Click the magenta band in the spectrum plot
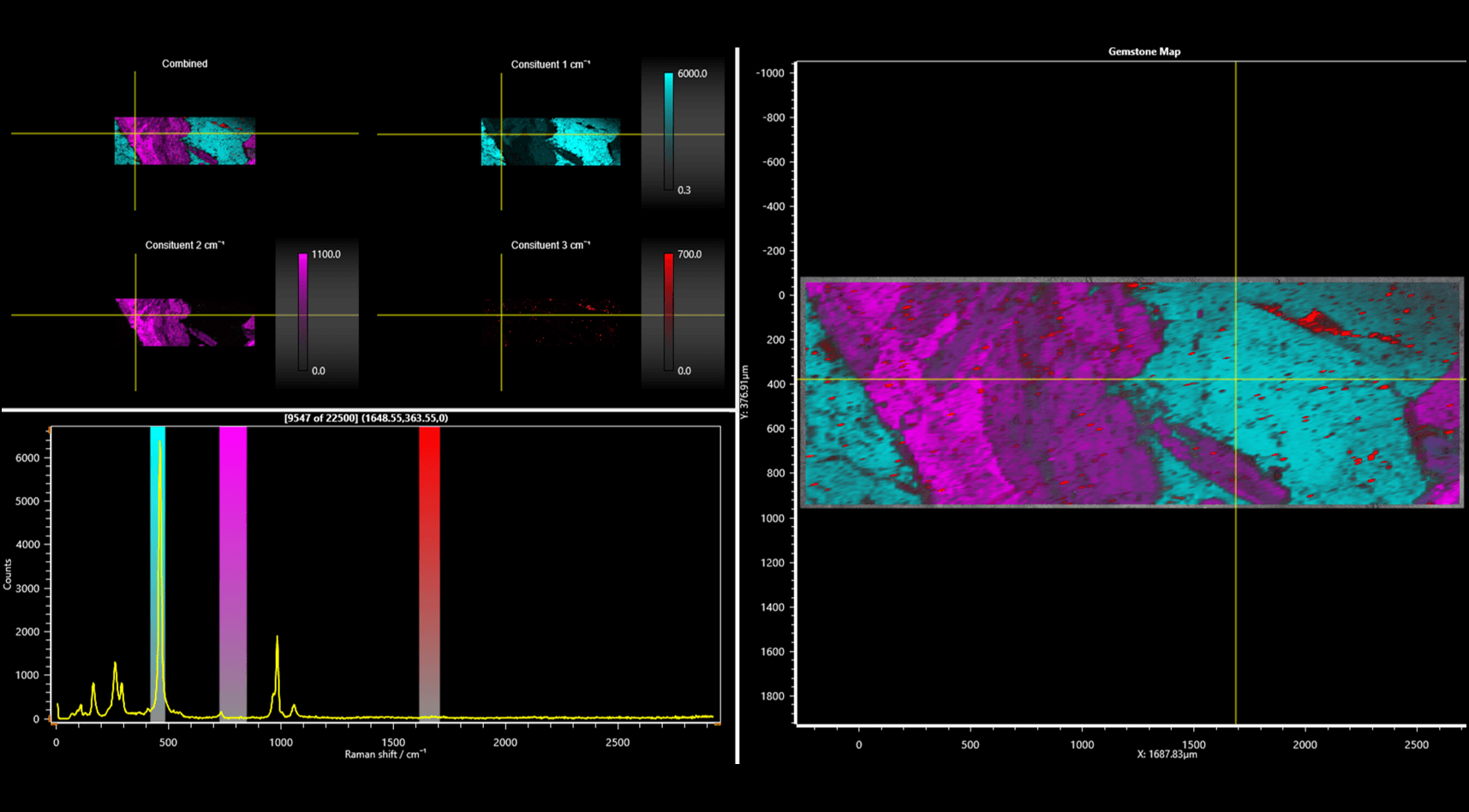 click(x=233, y=572)
